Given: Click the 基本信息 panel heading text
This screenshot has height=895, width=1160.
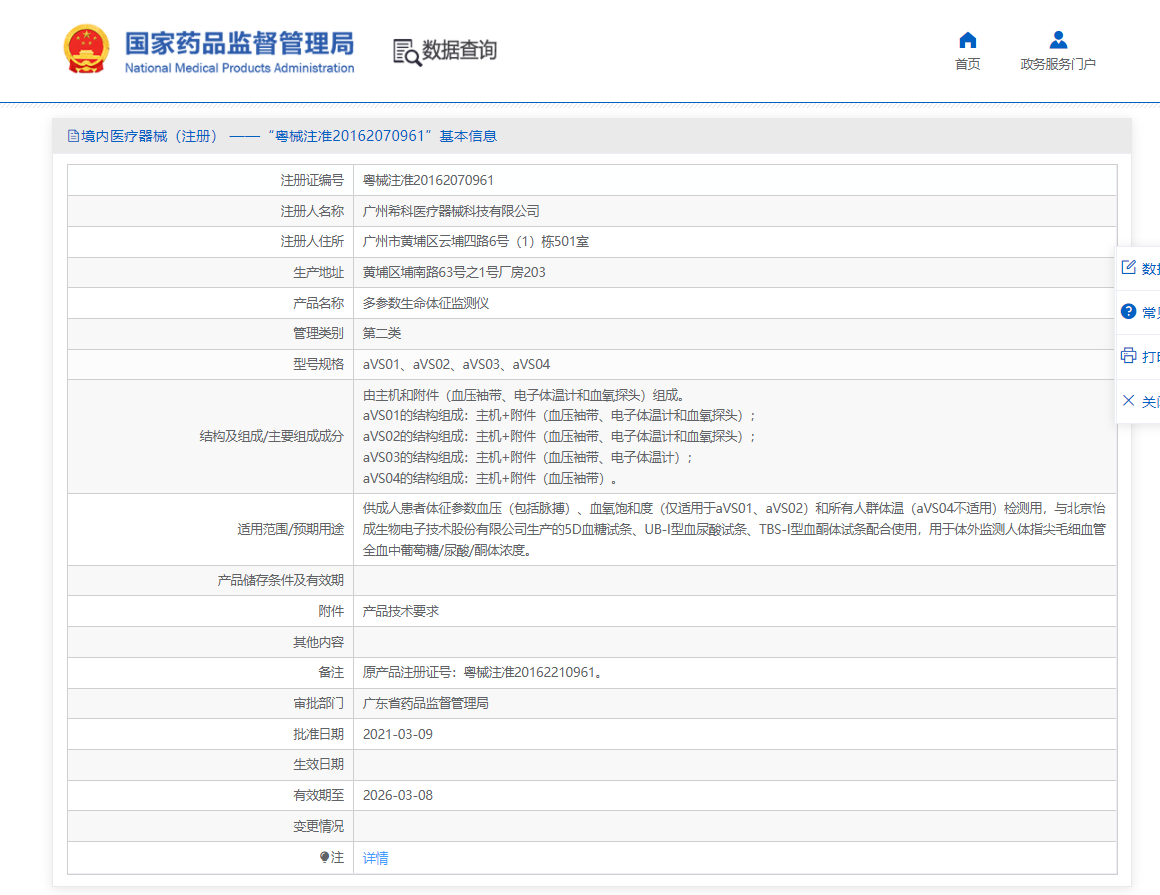Looking at the screenshot, I should click(x=468, y=136).
